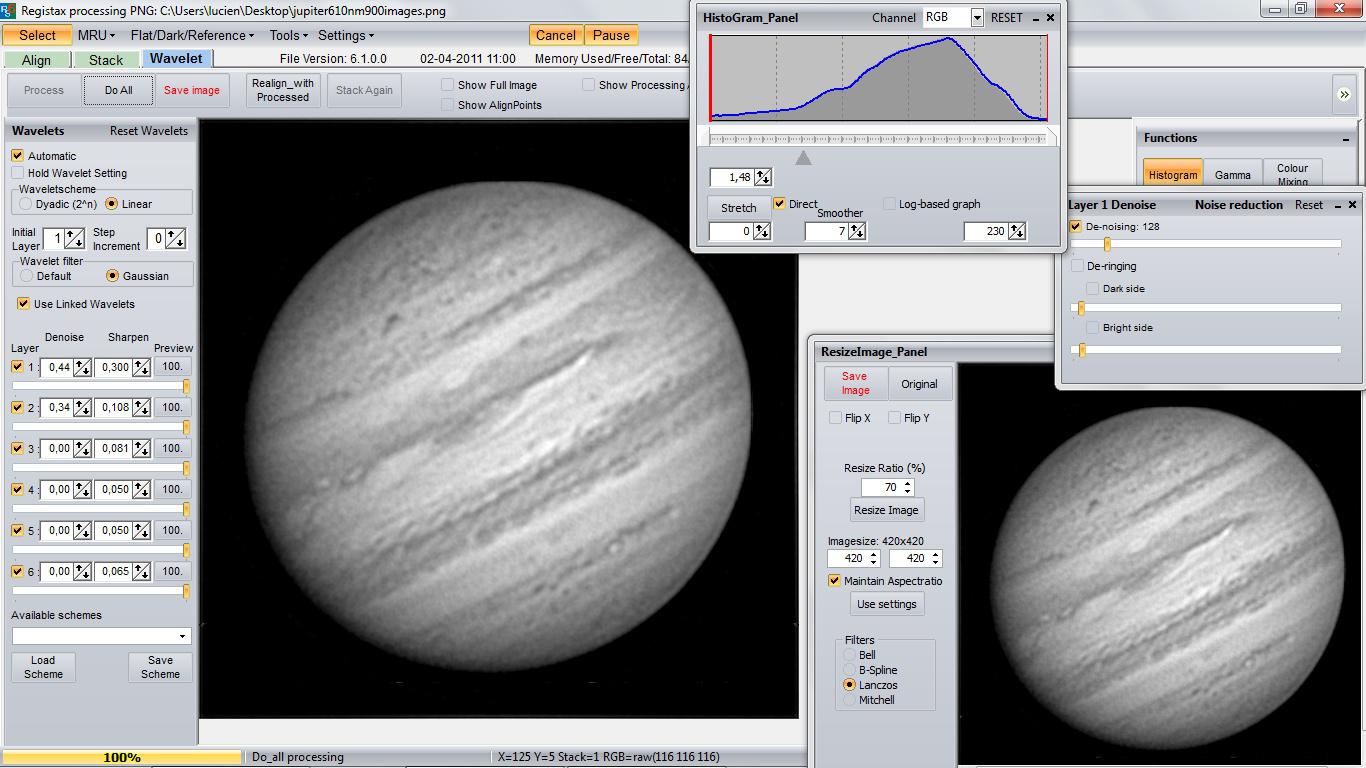Enable Show Full Image checkbox
The width and height of the screenshot is (1366, 768).
pos(448,85)
